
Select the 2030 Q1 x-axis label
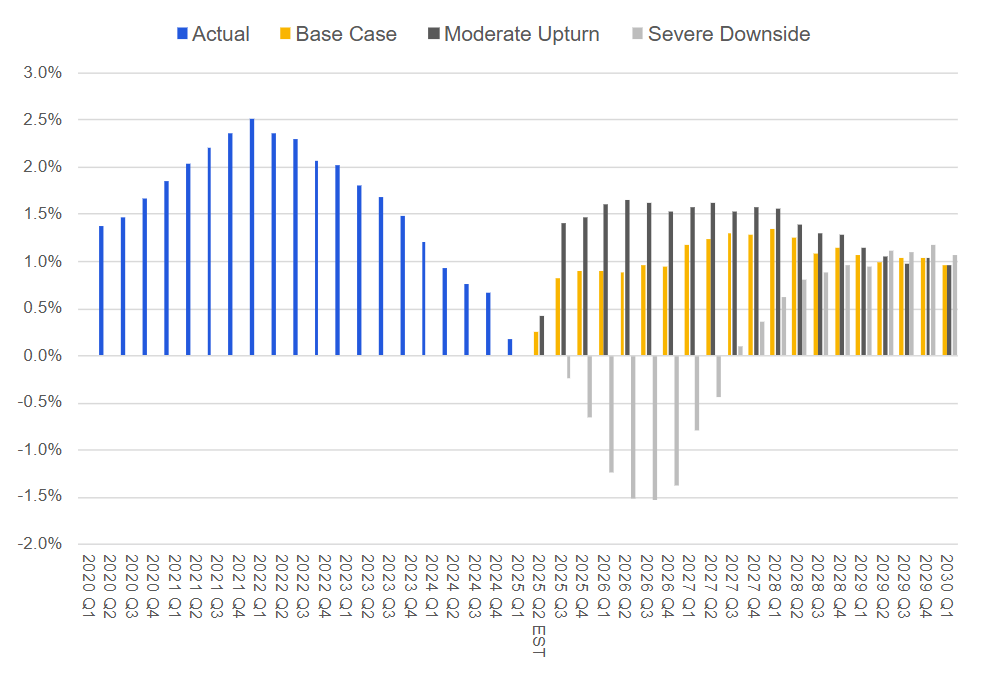coord(946,578)
